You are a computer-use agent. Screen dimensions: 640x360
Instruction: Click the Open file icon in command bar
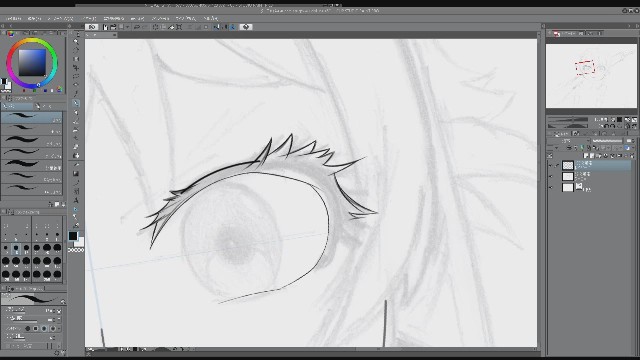click(113, 27)
